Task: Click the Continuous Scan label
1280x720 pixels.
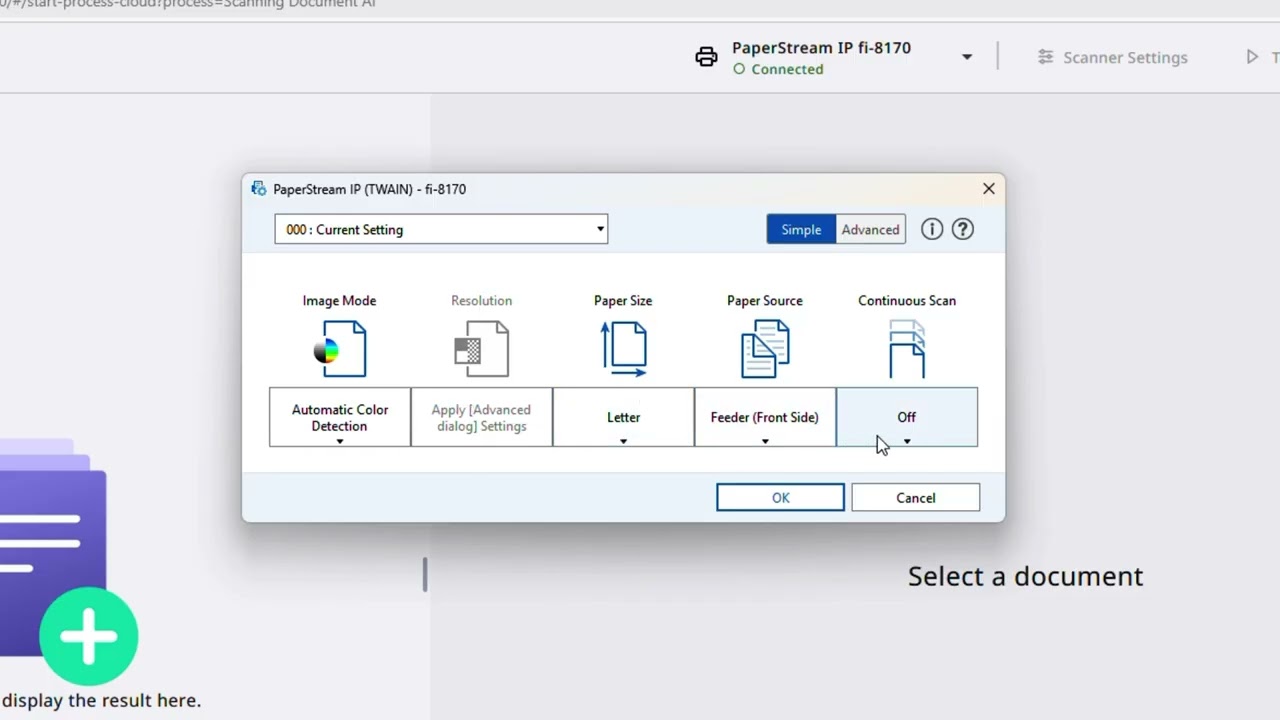Action: [x=907, y=300]
